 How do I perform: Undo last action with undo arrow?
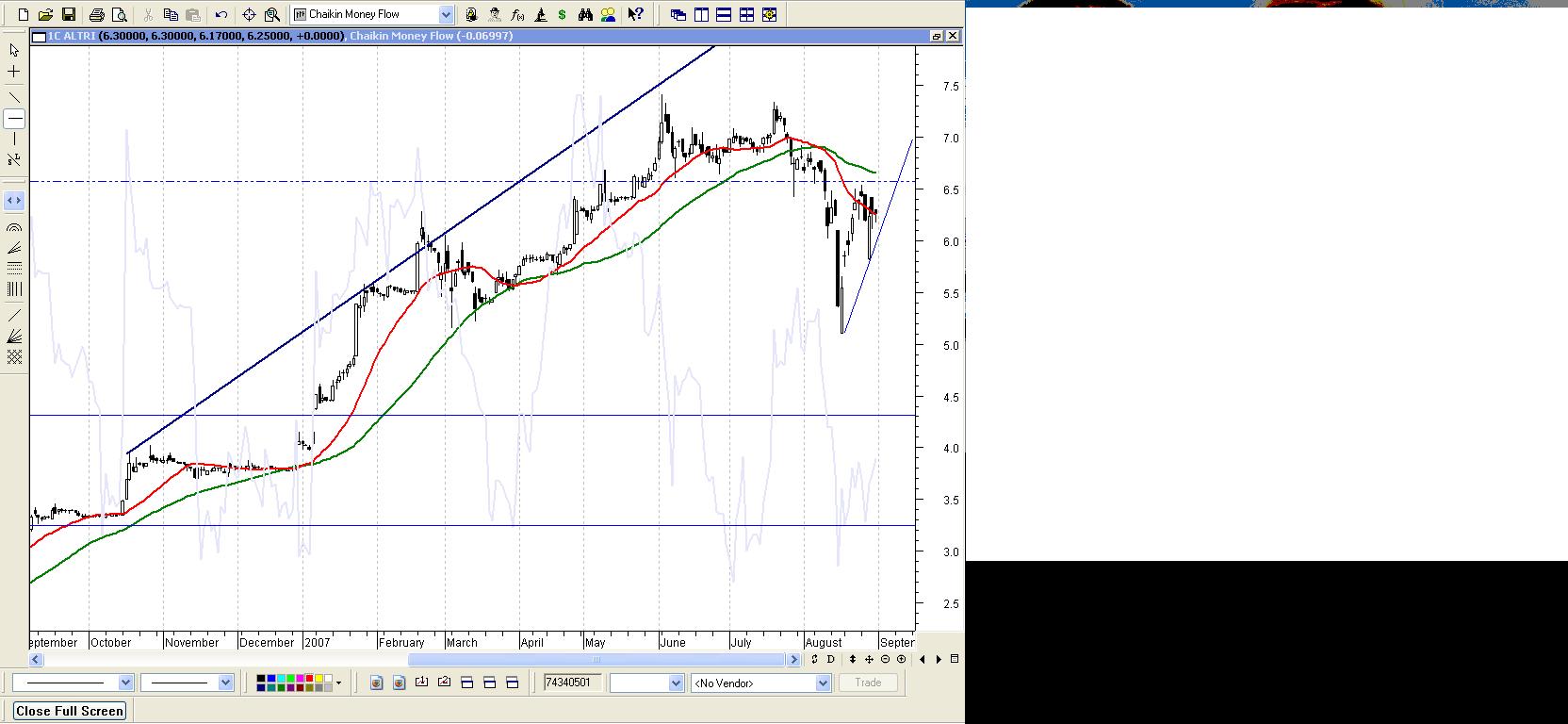(221, 14)
